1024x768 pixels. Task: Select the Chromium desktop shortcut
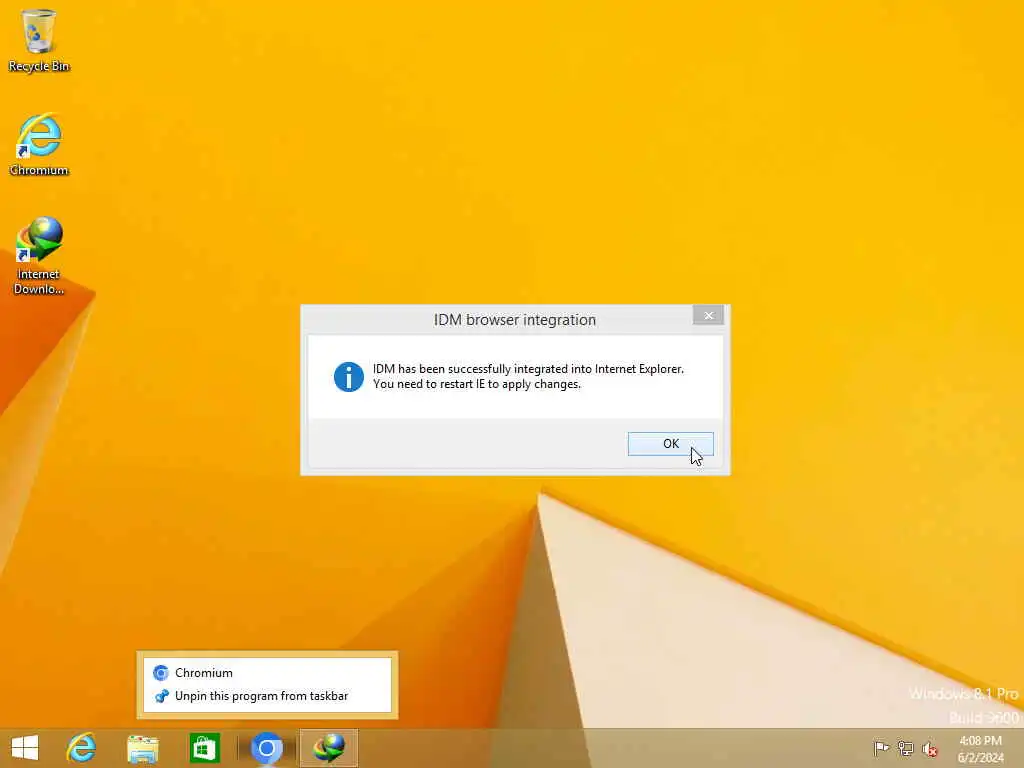tap(39, 144)
